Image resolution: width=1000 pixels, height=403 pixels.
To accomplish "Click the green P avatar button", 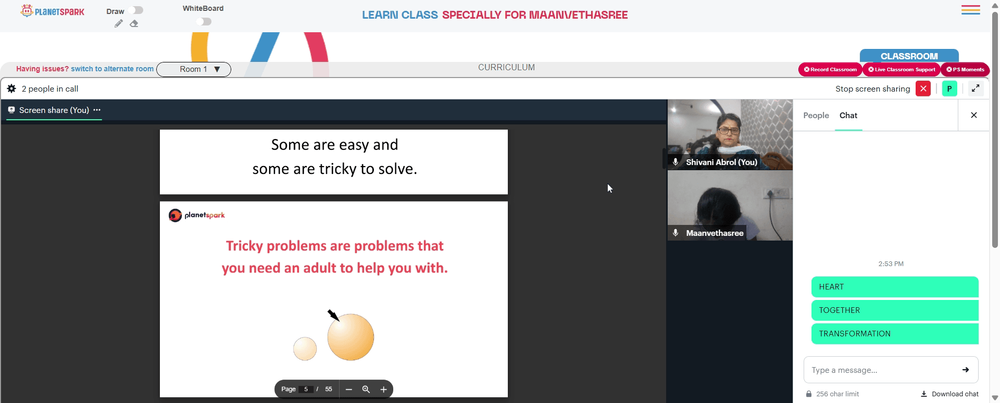I will pos(949,89).
